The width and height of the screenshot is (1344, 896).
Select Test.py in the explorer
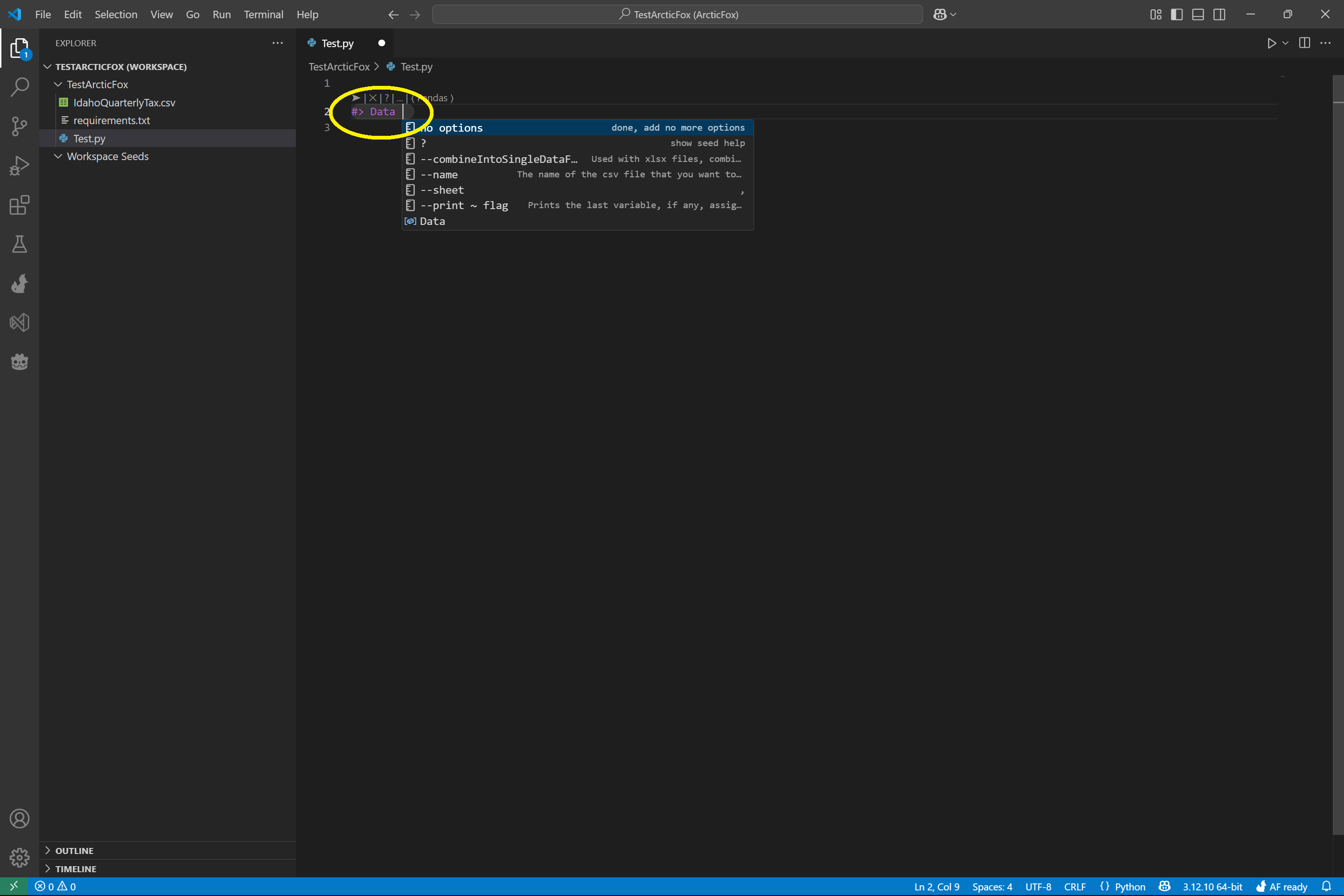click(89, 138)
